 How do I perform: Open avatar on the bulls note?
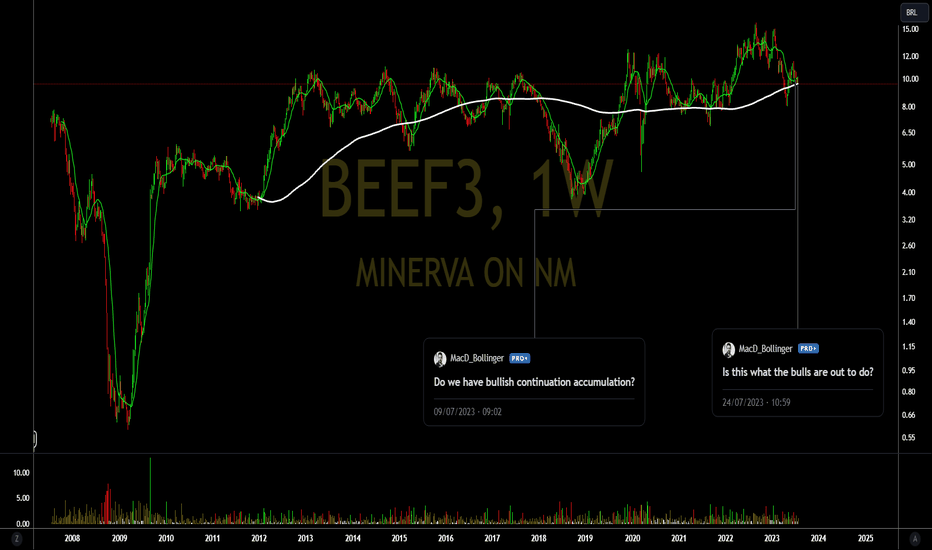[x=729, y=349]
